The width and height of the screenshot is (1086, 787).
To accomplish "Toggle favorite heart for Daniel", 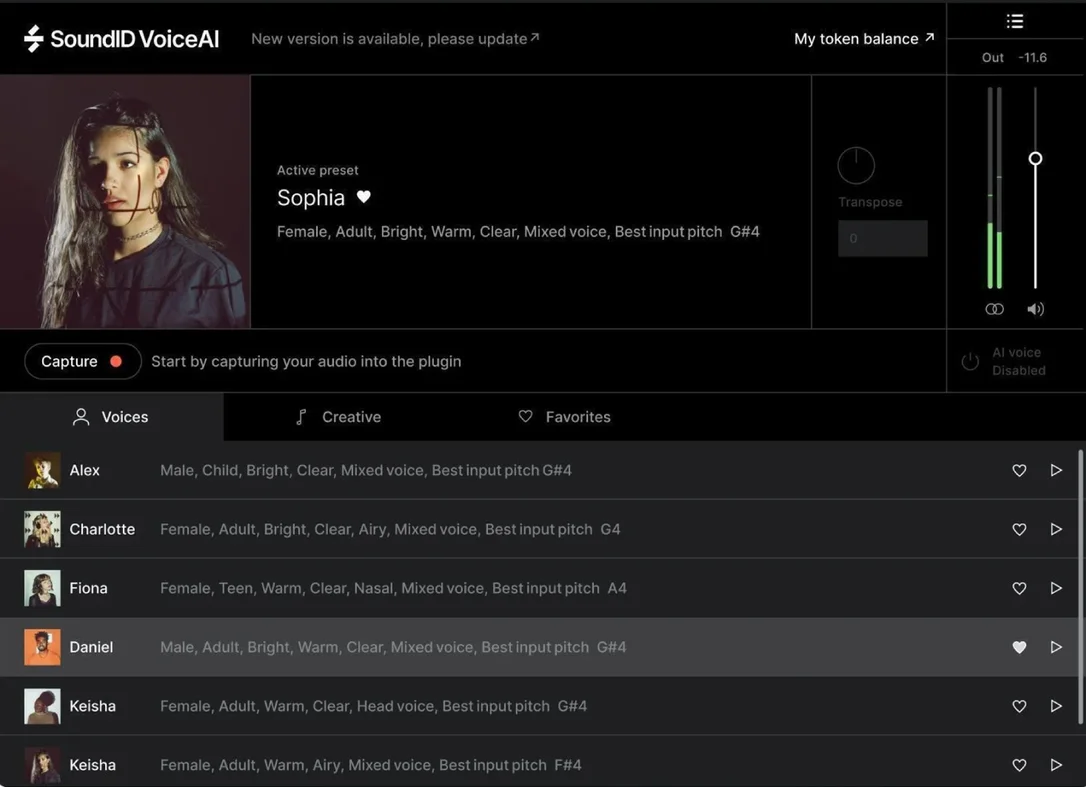I will (1020, 647).
